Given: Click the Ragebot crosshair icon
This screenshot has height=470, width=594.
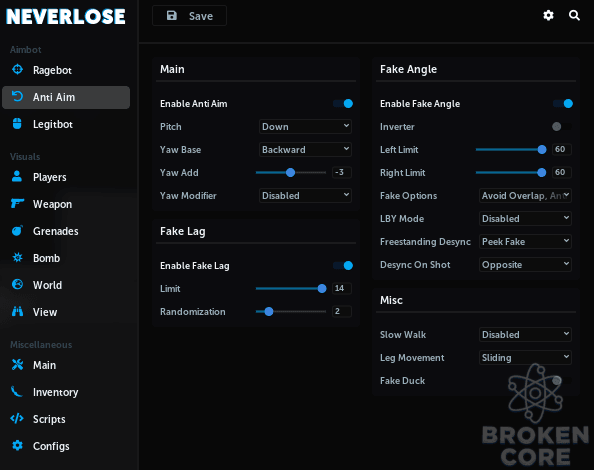Looking at the screenshot, I should coord(17,69).
